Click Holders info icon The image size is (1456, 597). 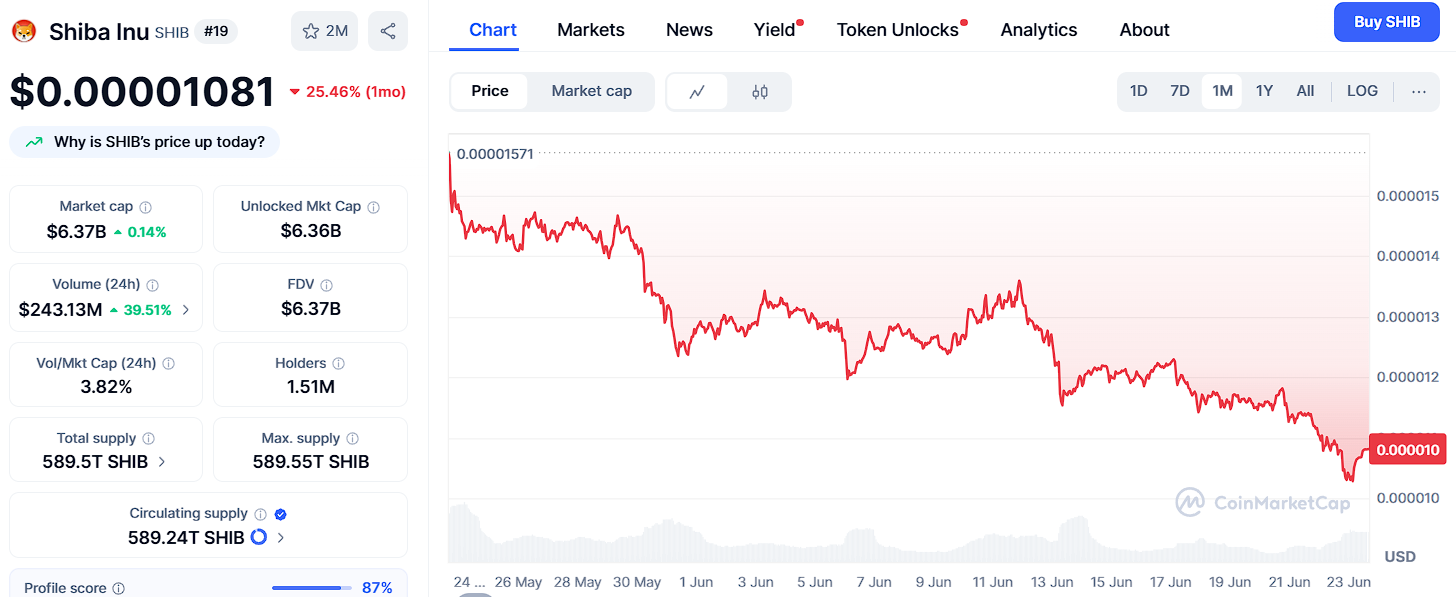tap(339, 364)
